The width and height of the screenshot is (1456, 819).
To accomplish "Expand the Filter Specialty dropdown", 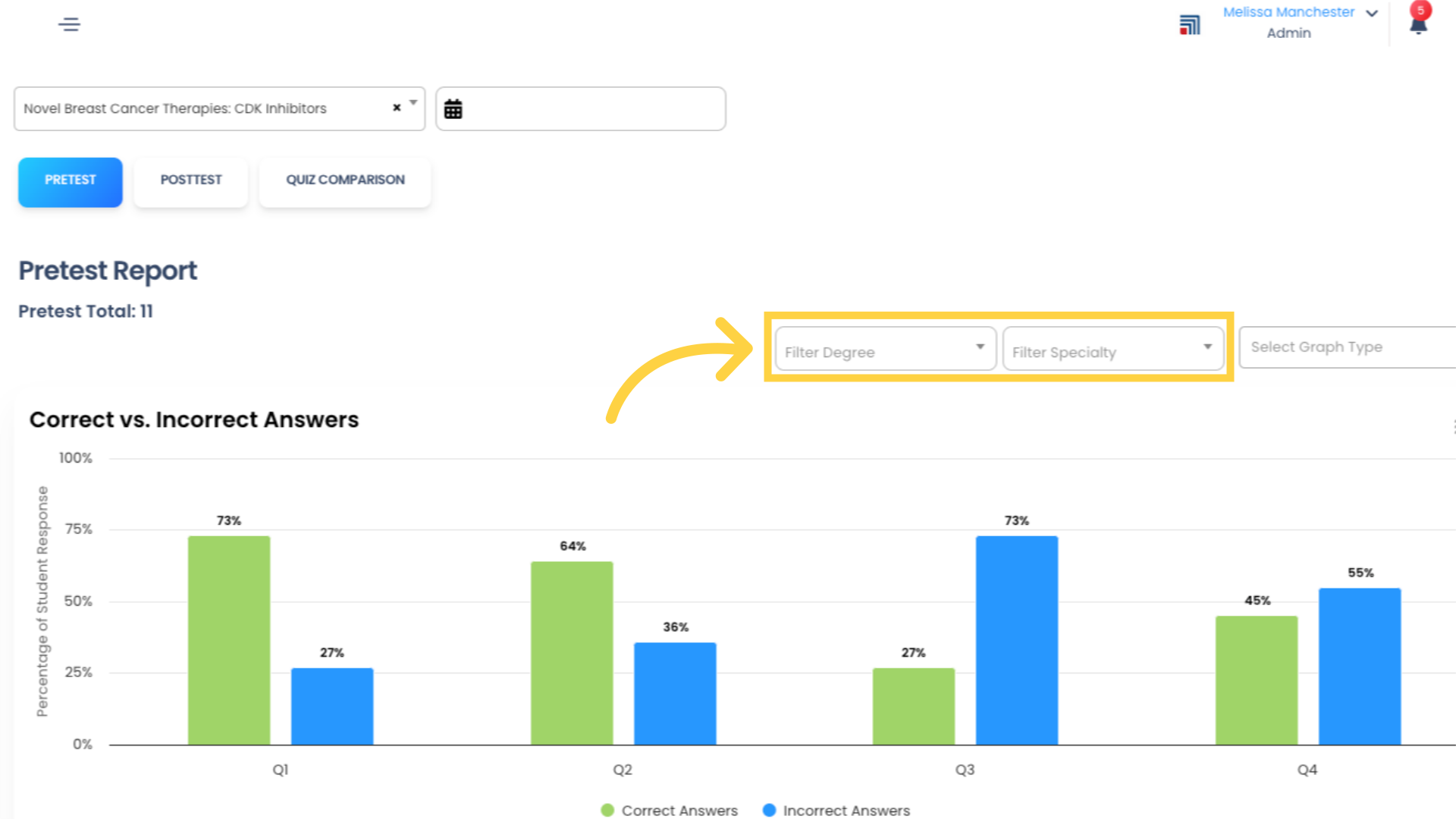I will [1113, 352].
